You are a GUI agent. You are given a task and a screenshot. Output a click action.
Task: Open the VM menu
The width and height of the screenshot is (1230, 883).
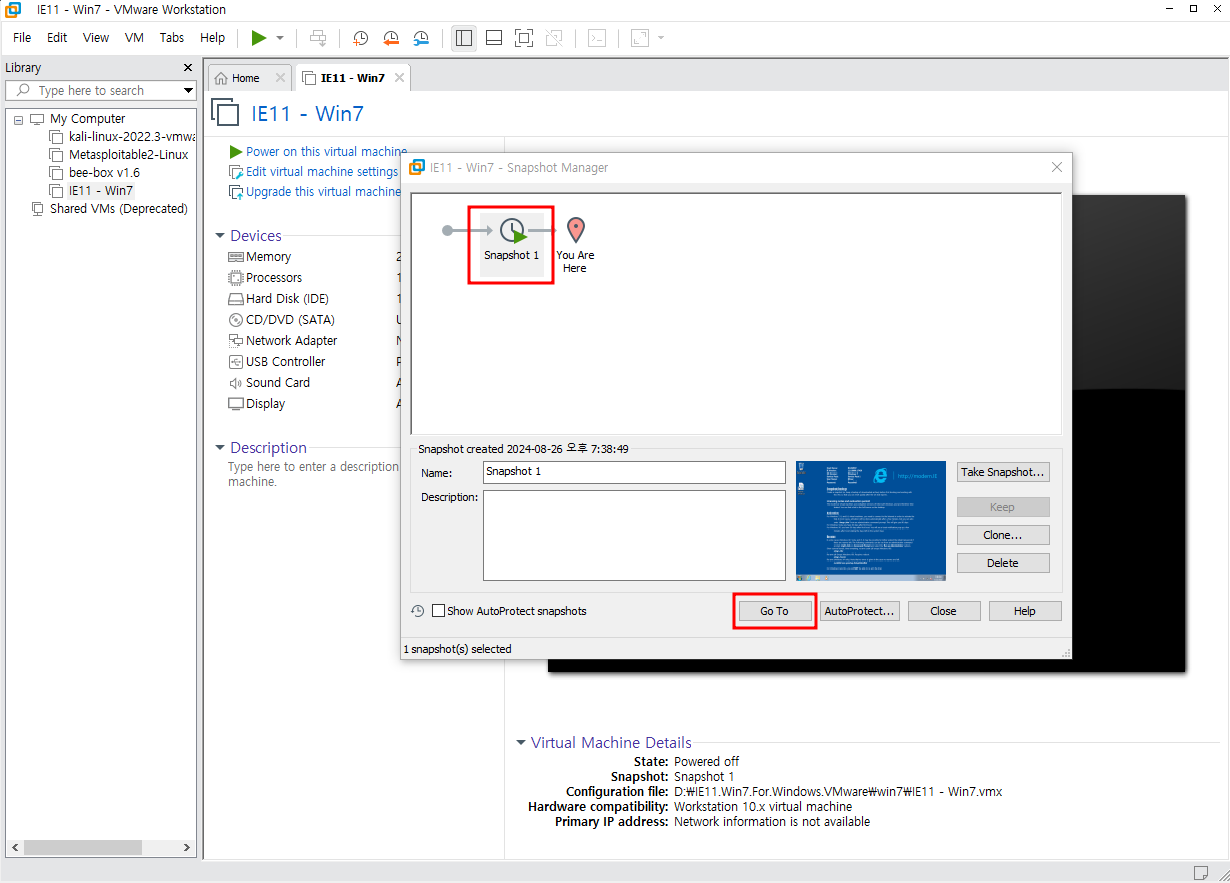(x=134, y=38)
